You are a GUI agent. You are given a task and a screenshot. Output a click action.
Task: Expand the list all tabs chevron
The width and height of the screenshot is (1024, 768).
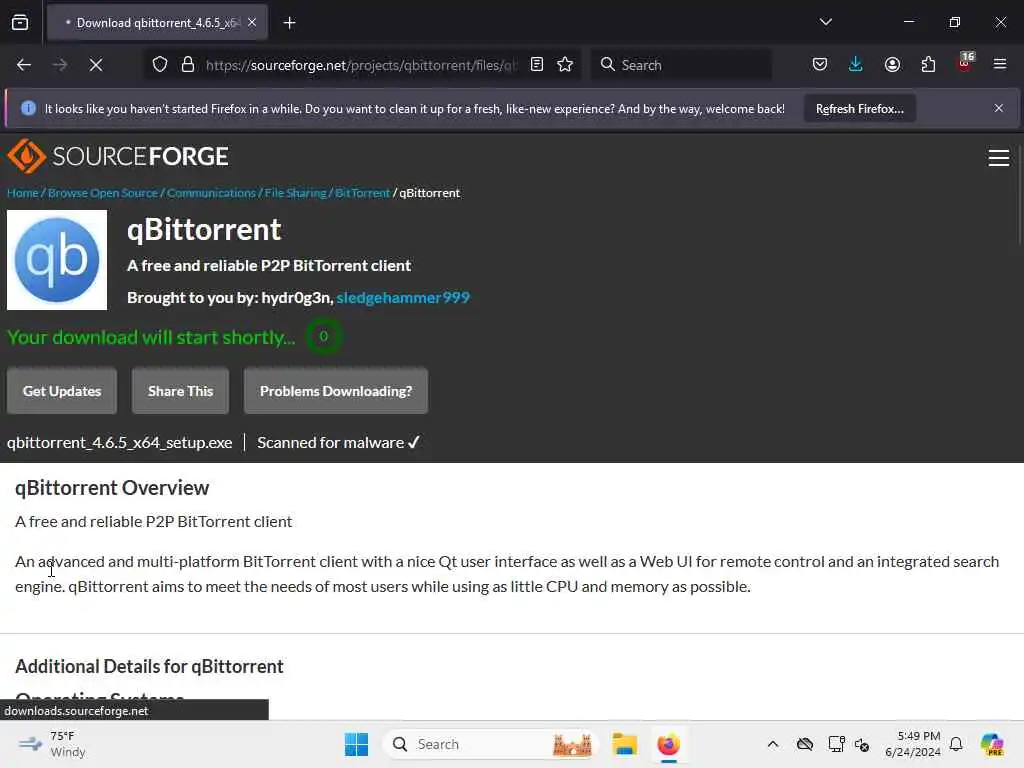click(825, 22)
